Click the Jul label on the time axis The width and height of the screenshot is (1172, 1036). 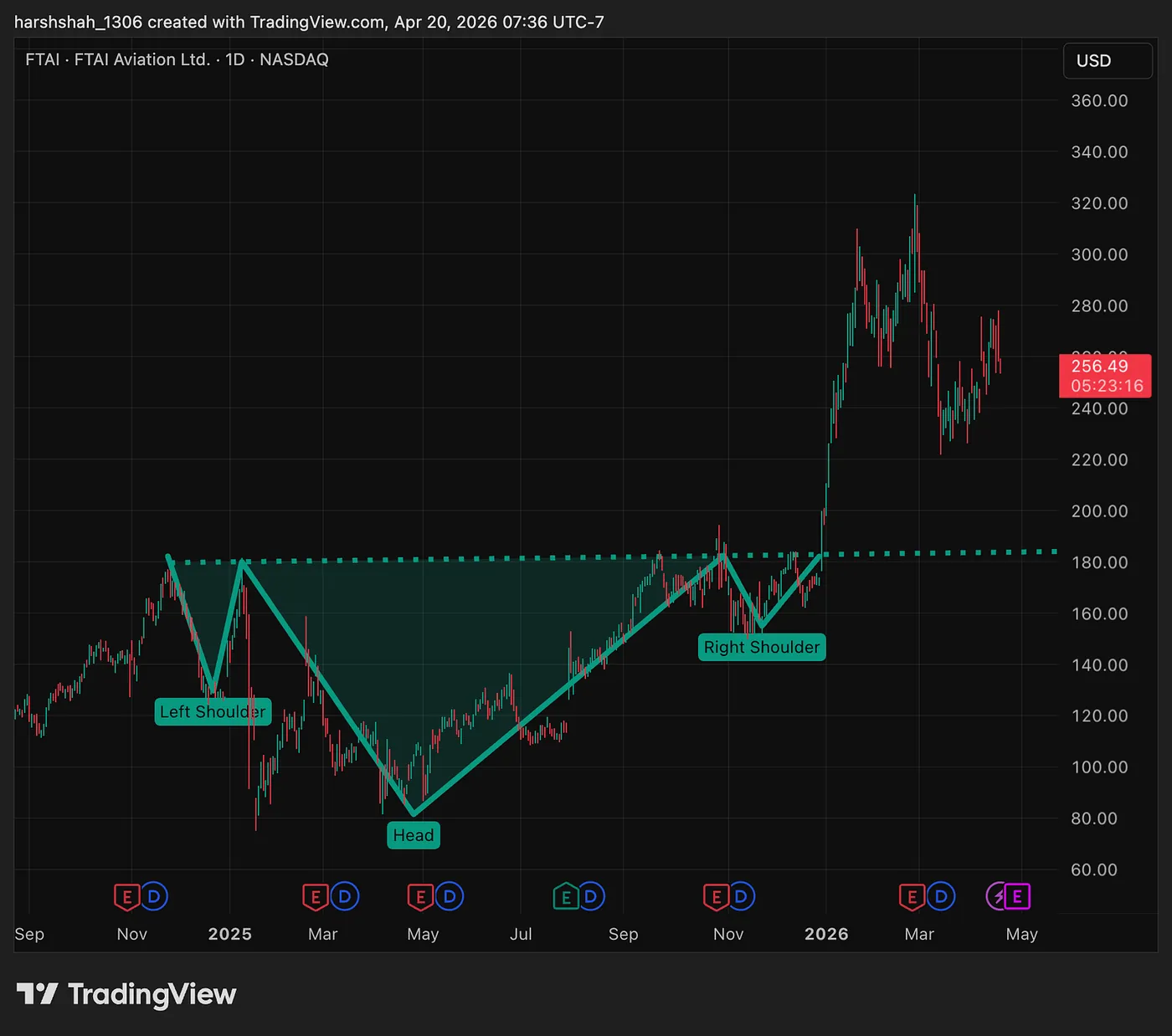coord(521,934)
